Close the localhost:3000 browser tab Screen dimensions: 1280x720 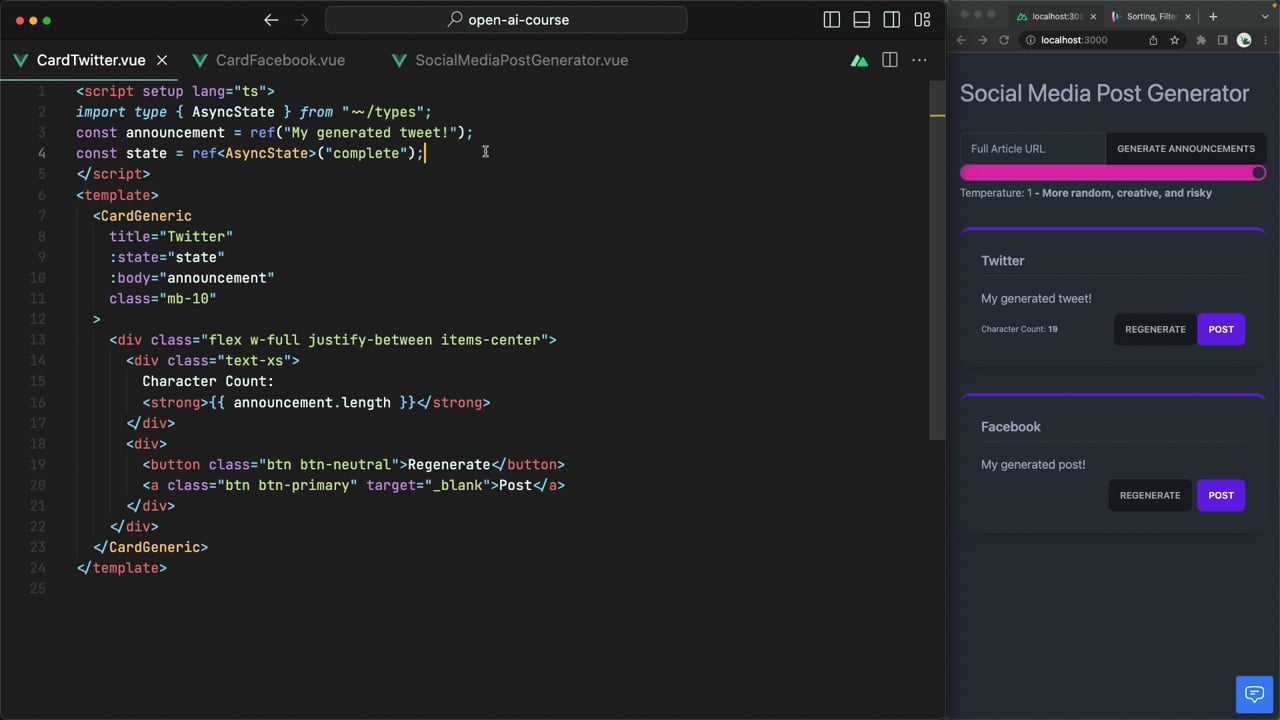1093,16
